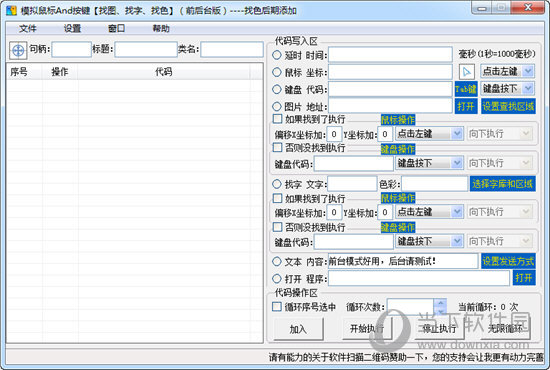Click 键盘操作 label in 找字 section
This screenshot has width=550, height=370.
tap(398, 227)
